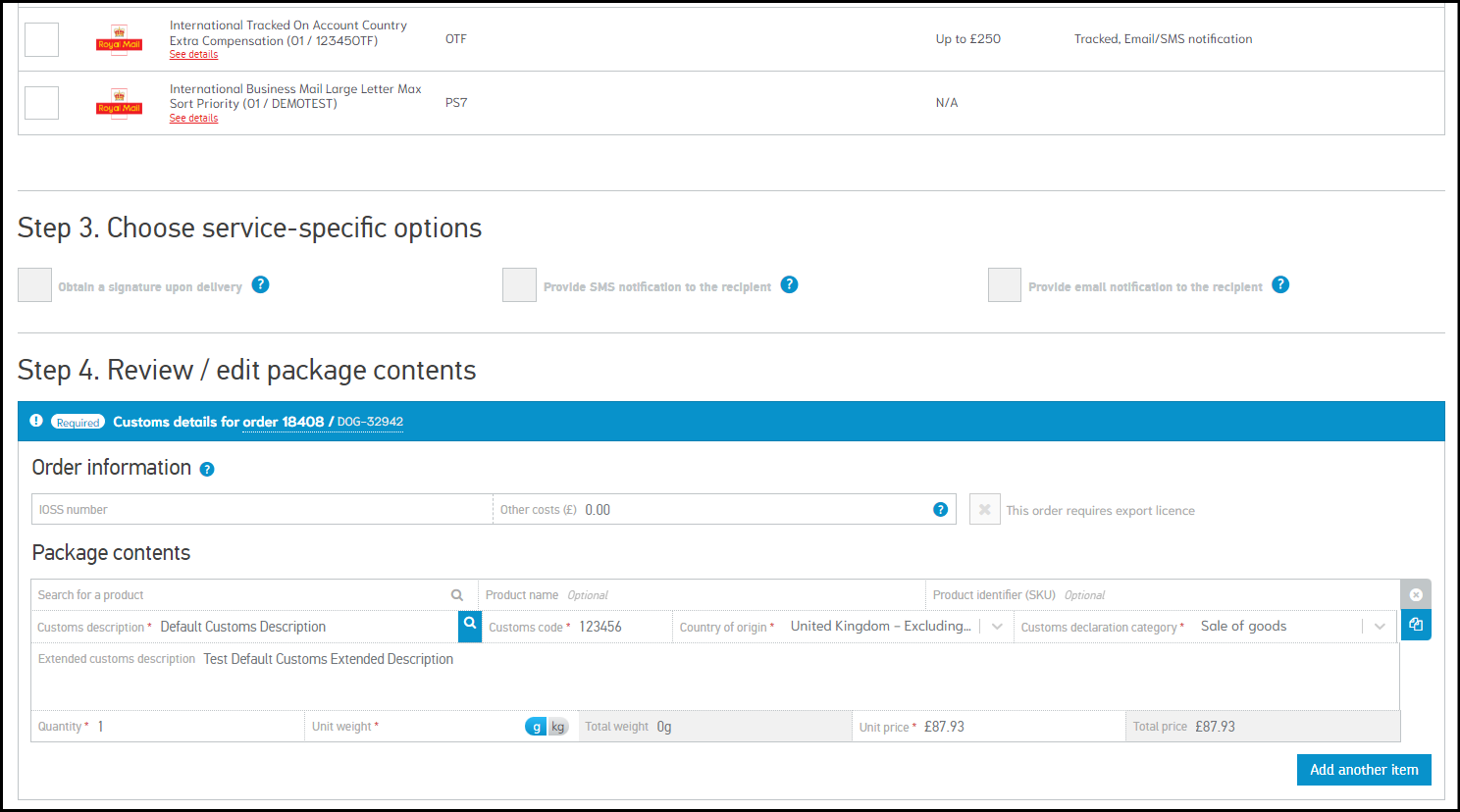Screen dimensions: 1460x812
Task: Click the magnifier in the product search field
Action: [x=456, y=595]
